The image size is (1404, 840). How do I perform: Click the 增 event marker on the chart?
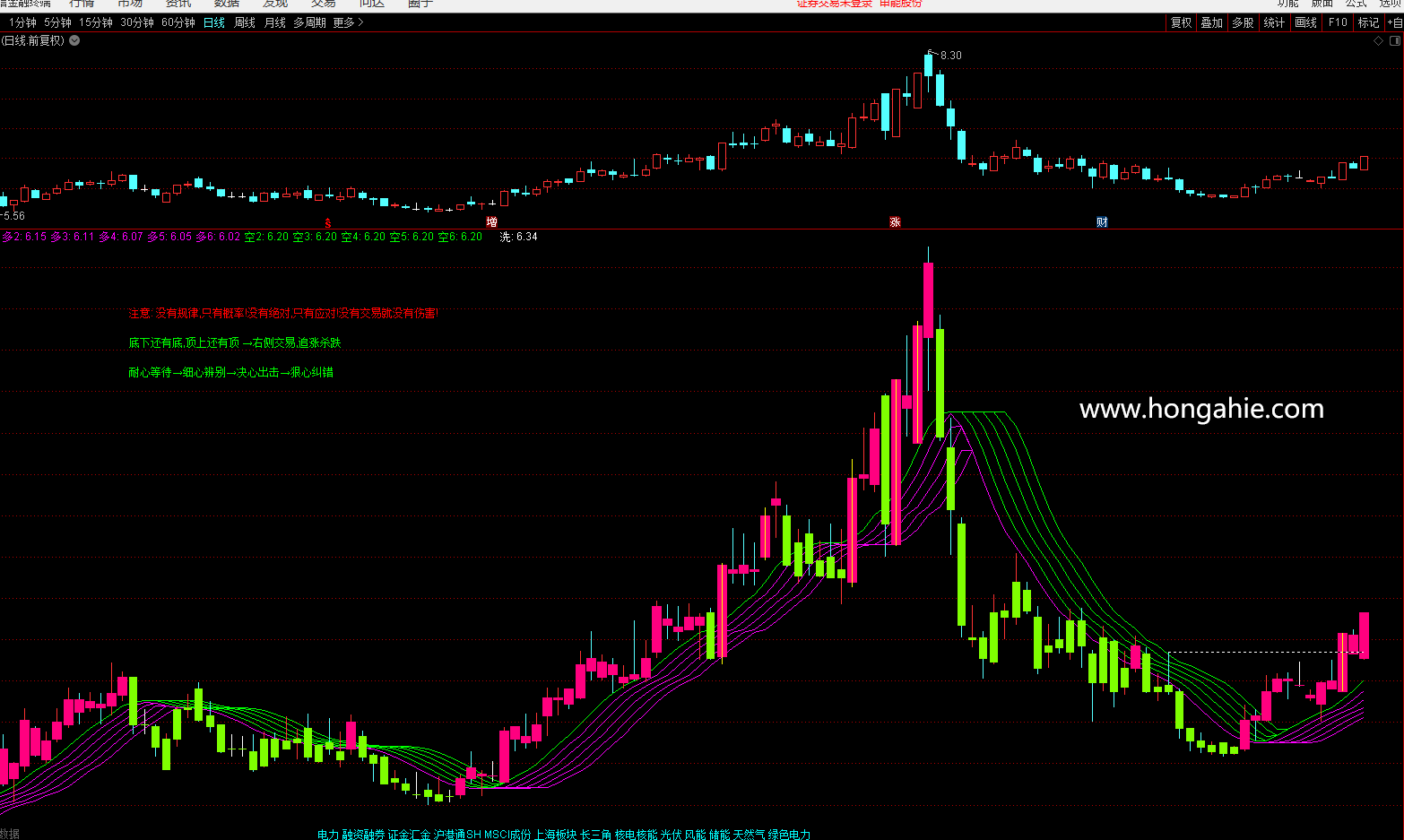click(491, 222)
